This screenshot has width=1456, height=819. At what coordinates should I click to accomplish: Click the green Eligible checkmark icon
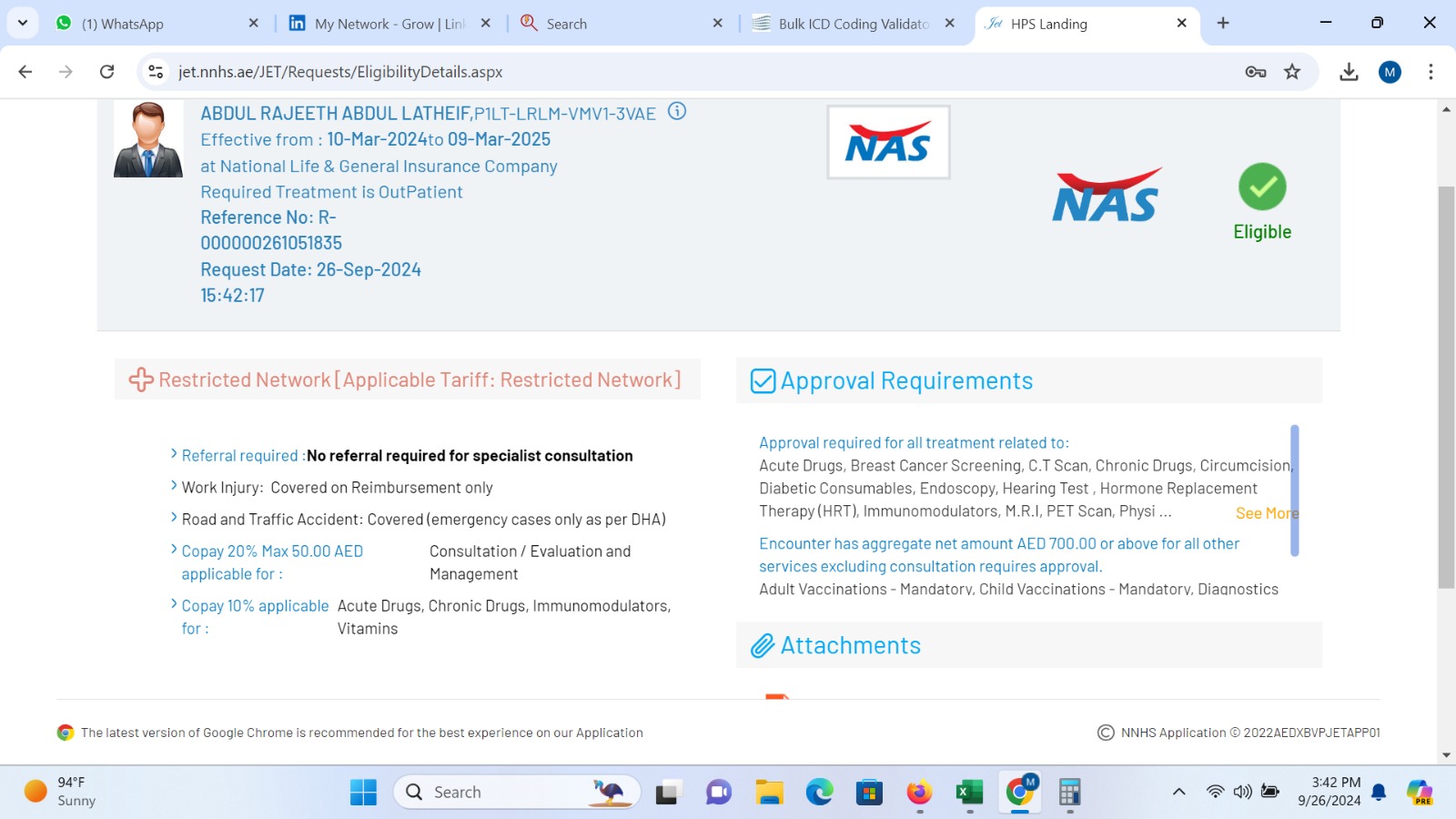pos(1261,187)
